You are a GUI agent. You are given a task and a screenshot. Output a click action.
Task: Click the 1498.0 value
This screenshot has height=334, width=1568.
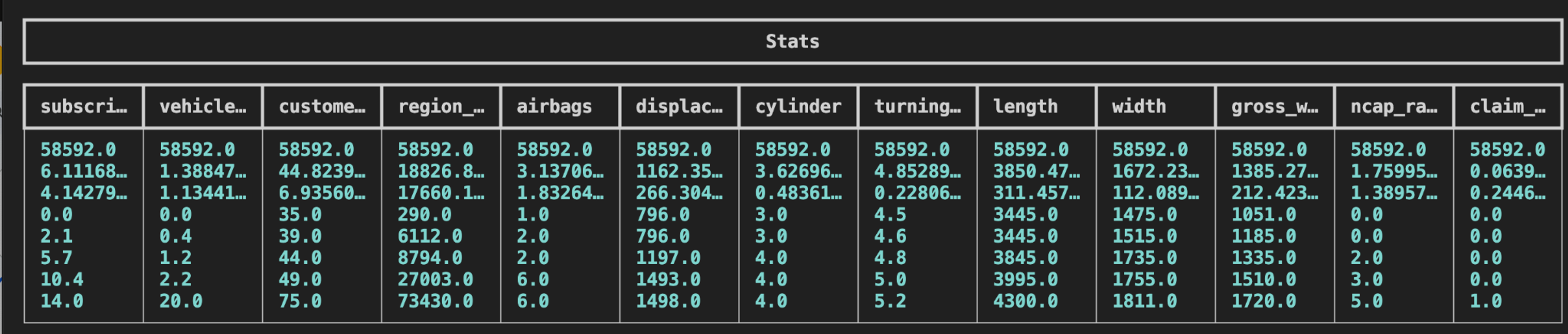pyautogui.click(x=668, y=301)
